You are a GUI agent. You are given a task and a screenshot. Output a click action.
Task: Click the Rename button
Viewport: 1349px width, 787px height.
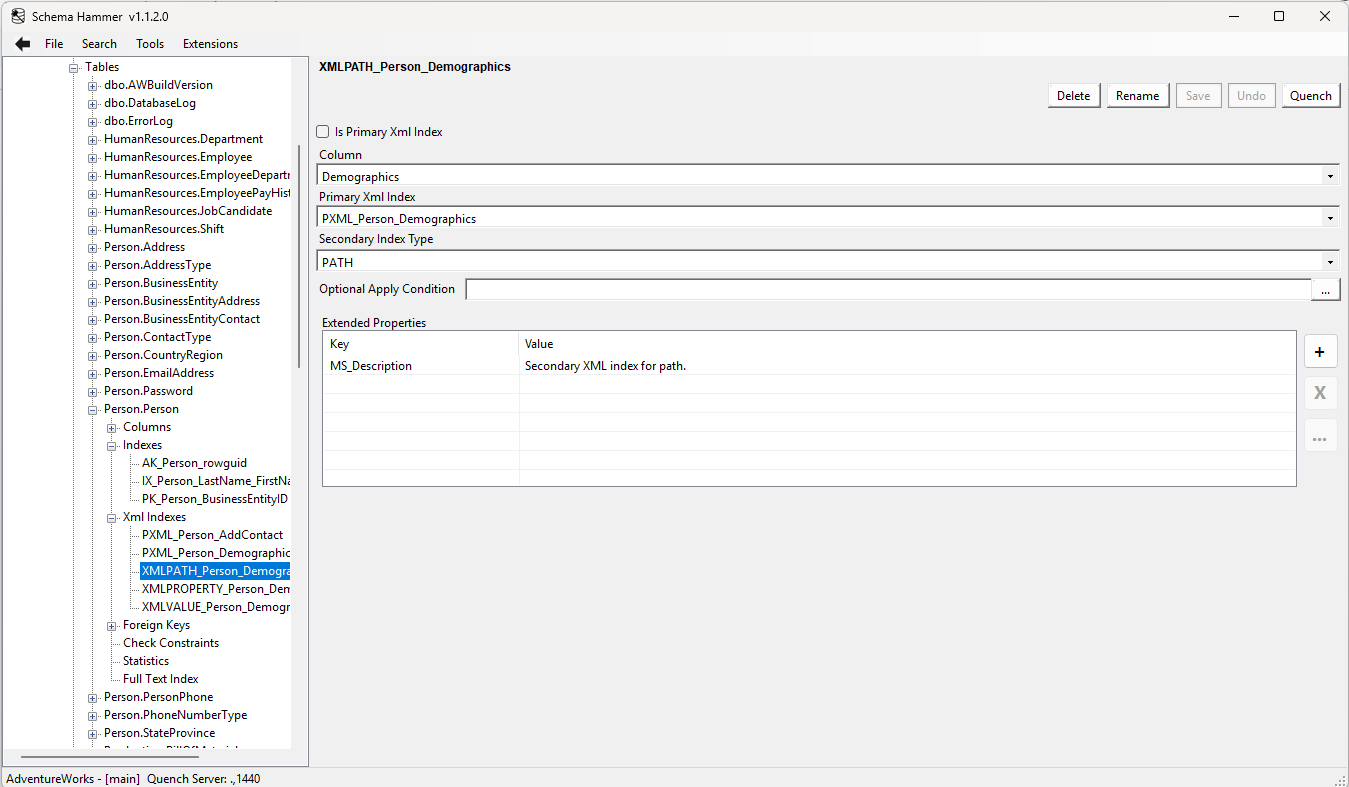pos(1137,95)
